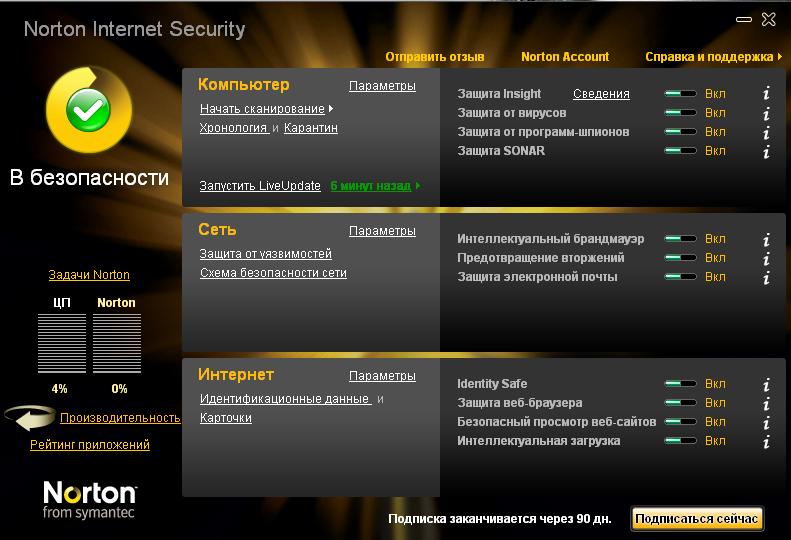Click the В безопасности status text
Image resolution: width=791 pixels, height=540 pixels.
pos(89,177)
